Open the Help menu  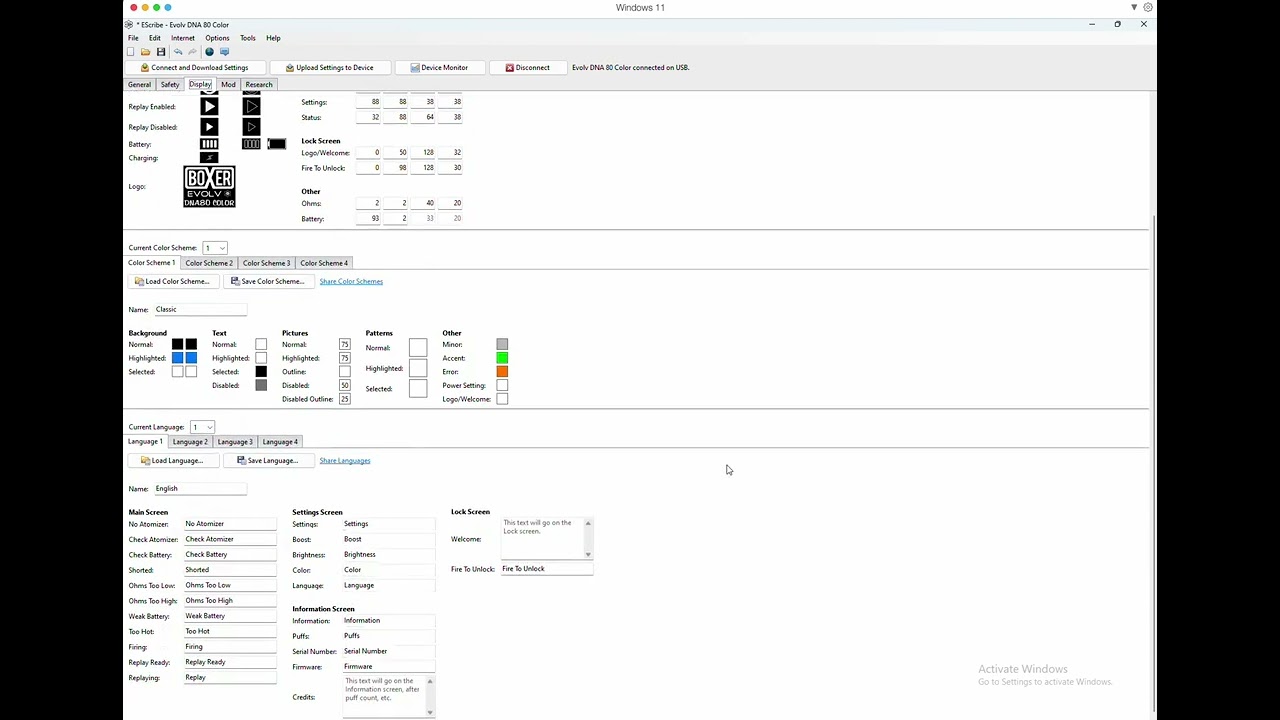coord(273,38)
